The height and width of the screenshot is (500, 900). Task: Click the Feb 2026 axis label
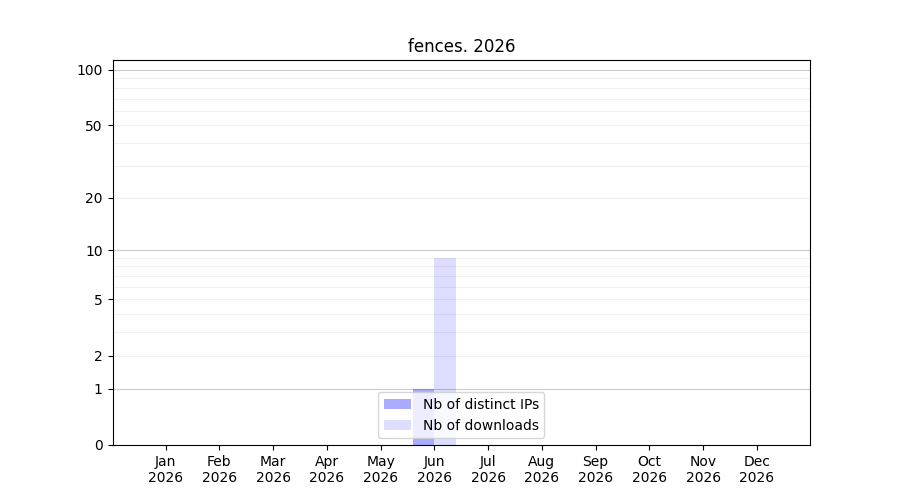219,469
